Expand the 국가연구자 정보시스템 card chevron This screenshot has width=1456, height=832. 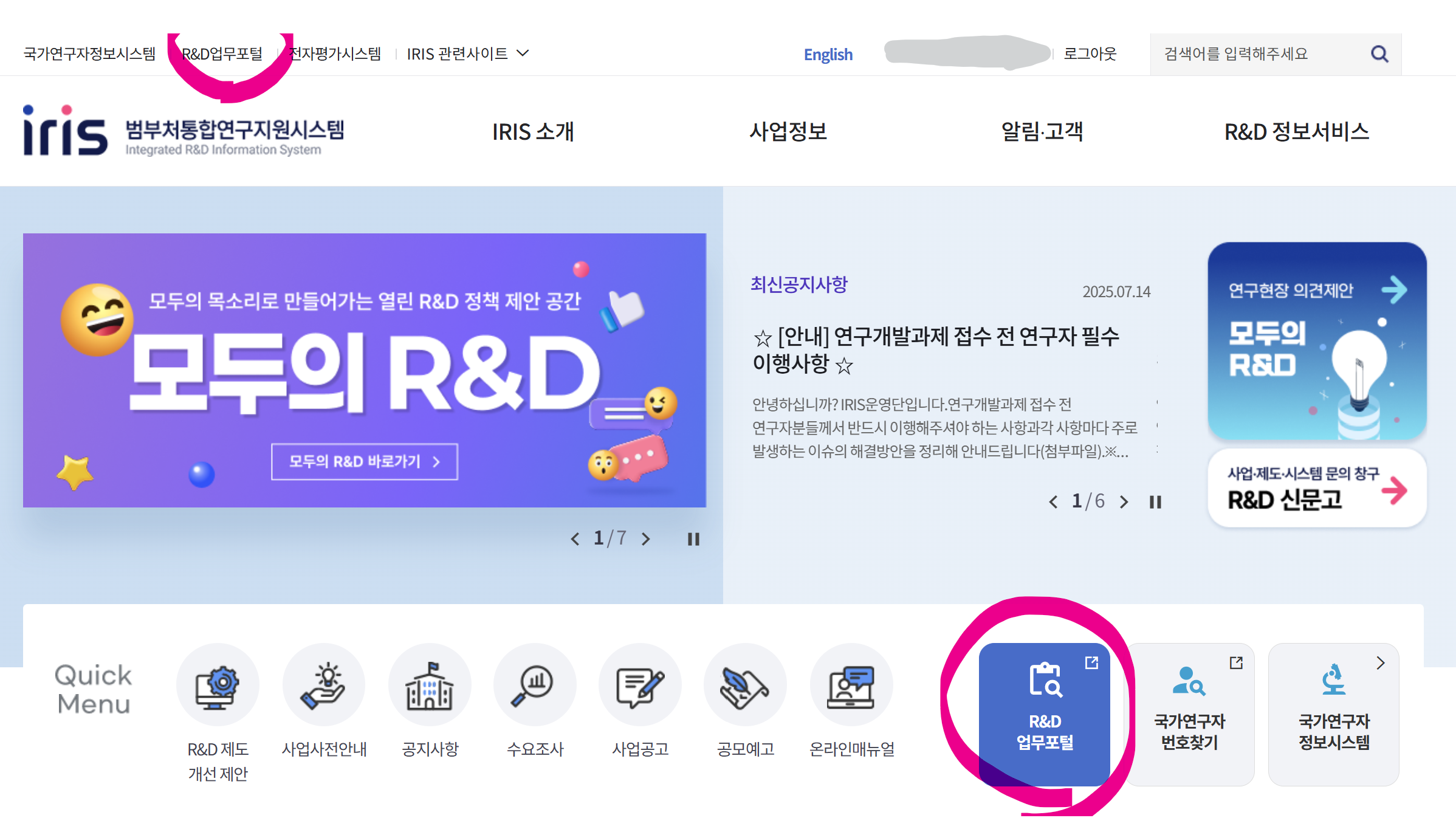1380,663
